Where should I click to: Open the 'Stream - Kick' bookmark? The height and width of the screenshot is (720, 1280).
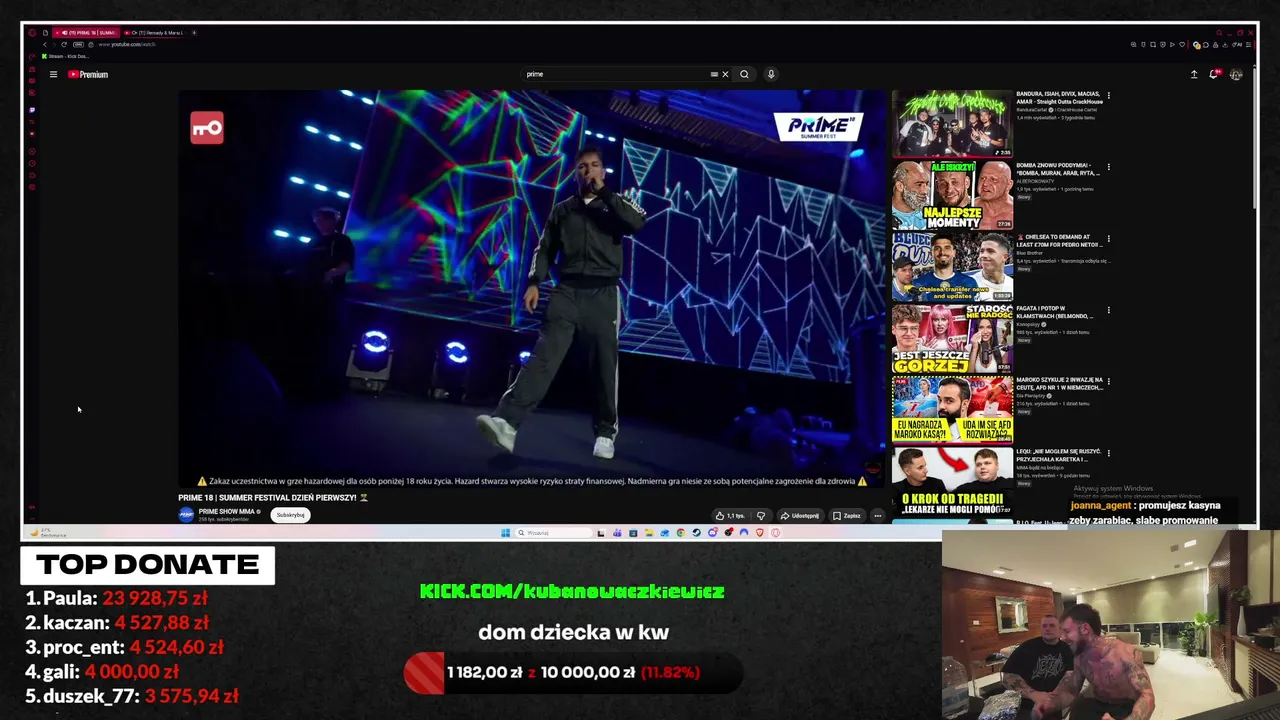66,56
